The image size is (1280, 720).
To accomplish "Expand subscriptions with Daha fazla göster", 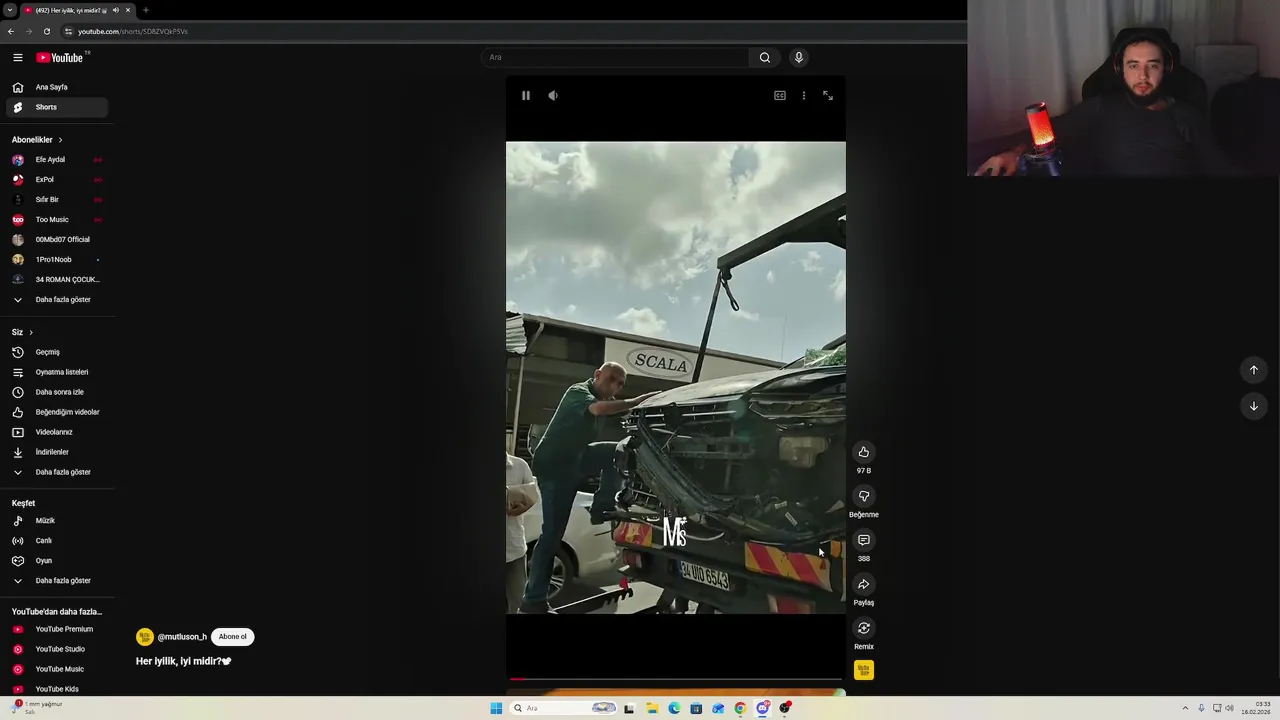I will [x=56, y=300].
